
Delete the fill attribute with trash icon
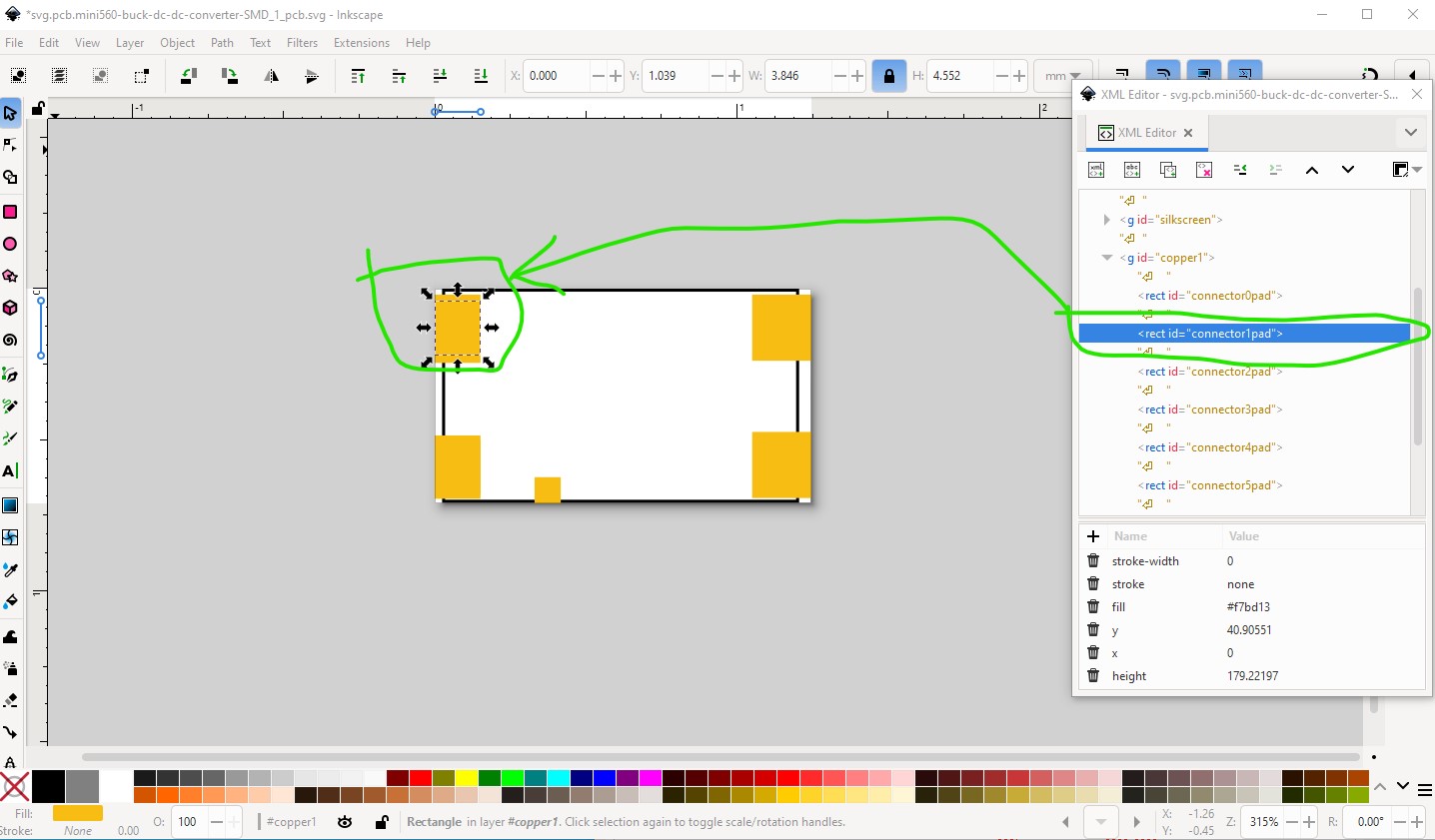coord(1093,607)
